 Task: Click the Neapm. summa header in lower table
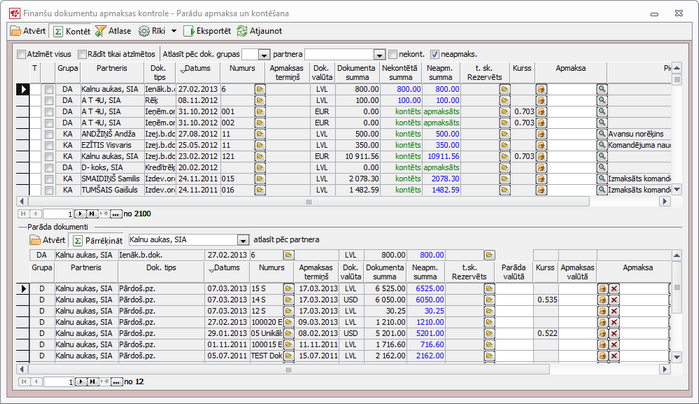pyautogui.click(x=425, y=272)
